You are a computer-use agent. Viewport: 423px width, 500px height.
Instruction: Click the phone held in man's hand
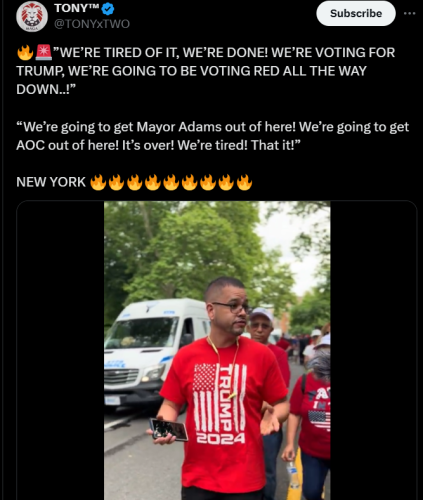click(169, 430)
